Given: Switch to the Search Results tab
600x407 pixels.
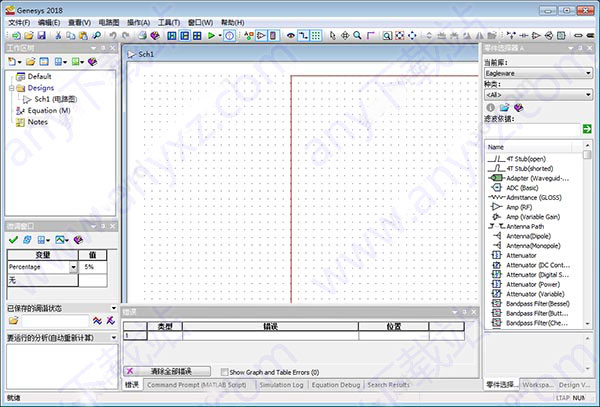Looking at the screenshot, I should click(x=388, y=385).
